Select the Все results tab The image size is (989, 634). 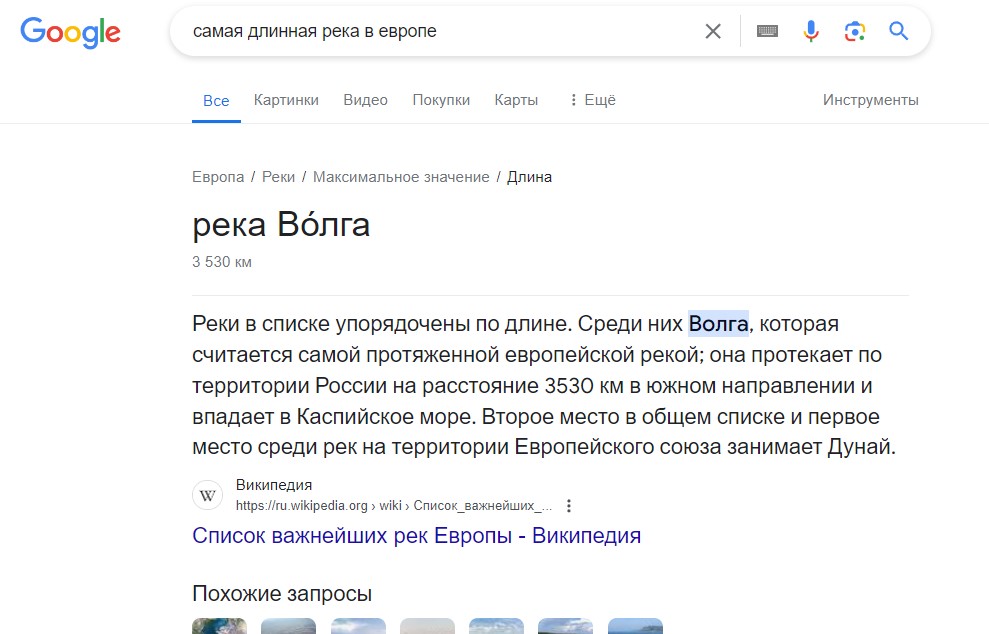point(216,100)
